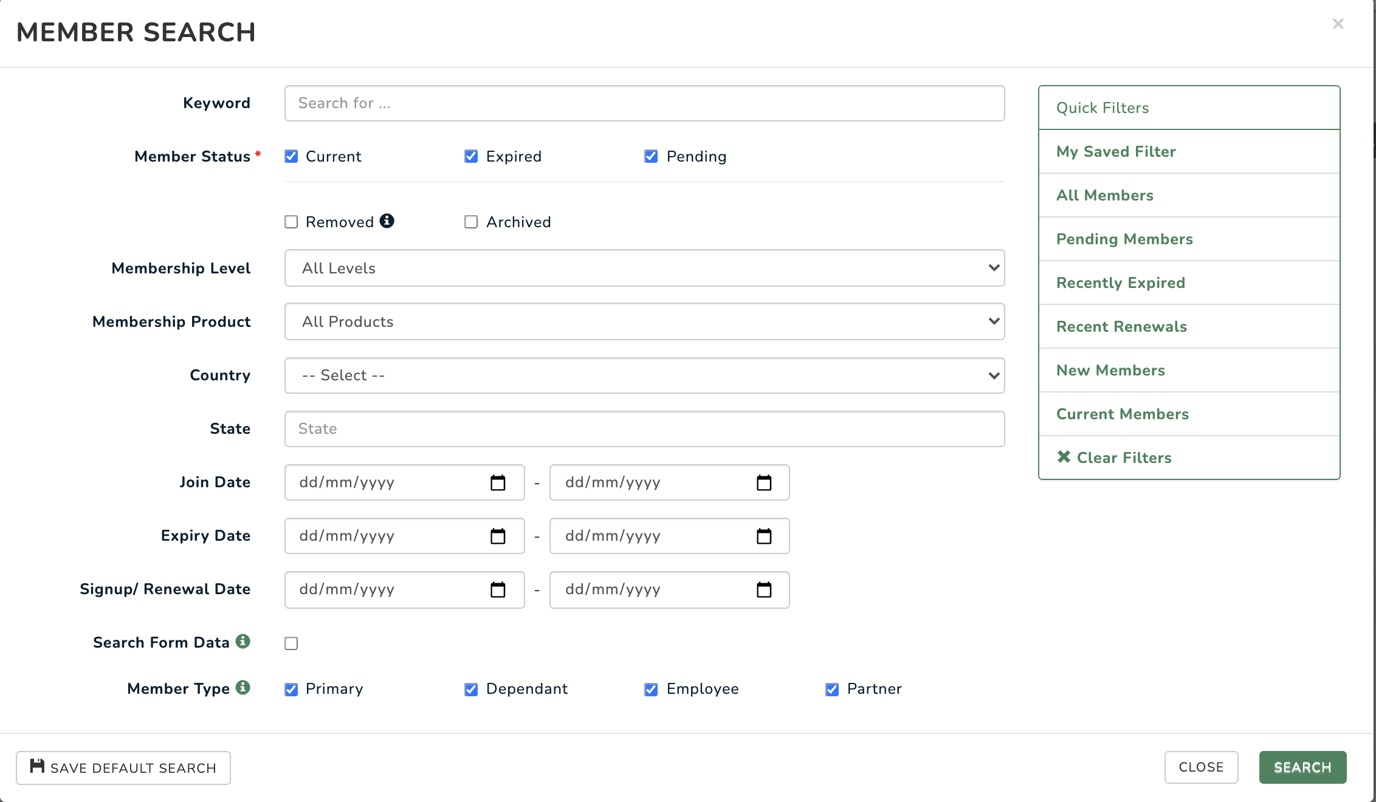
Task: Open the calendar for Signup/Renewal end date
Action: (x=764, y=590)
